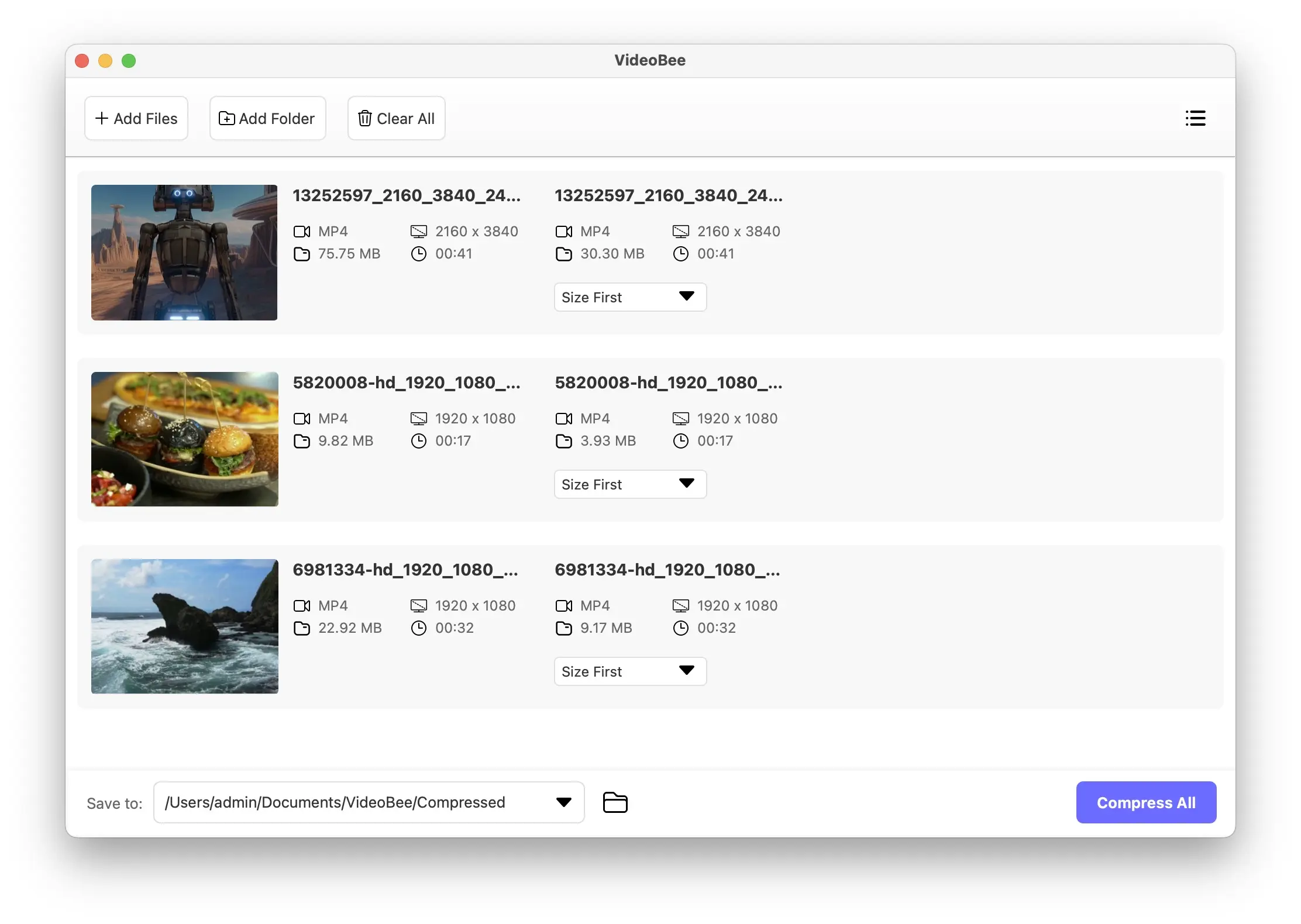Expand Size First dropdown for burger video
The width and height of the screenshot is (1301, 924).
click(630, 484)
